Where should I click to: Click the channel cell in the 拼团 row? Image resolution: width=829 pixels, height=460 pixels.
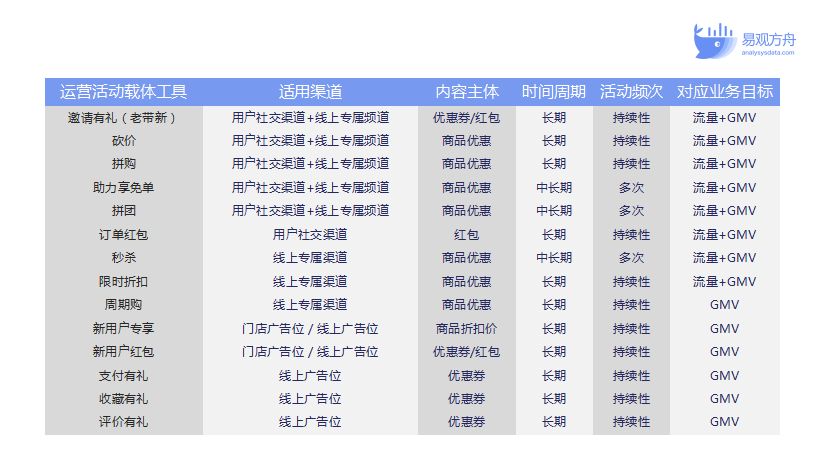(310, 211)
